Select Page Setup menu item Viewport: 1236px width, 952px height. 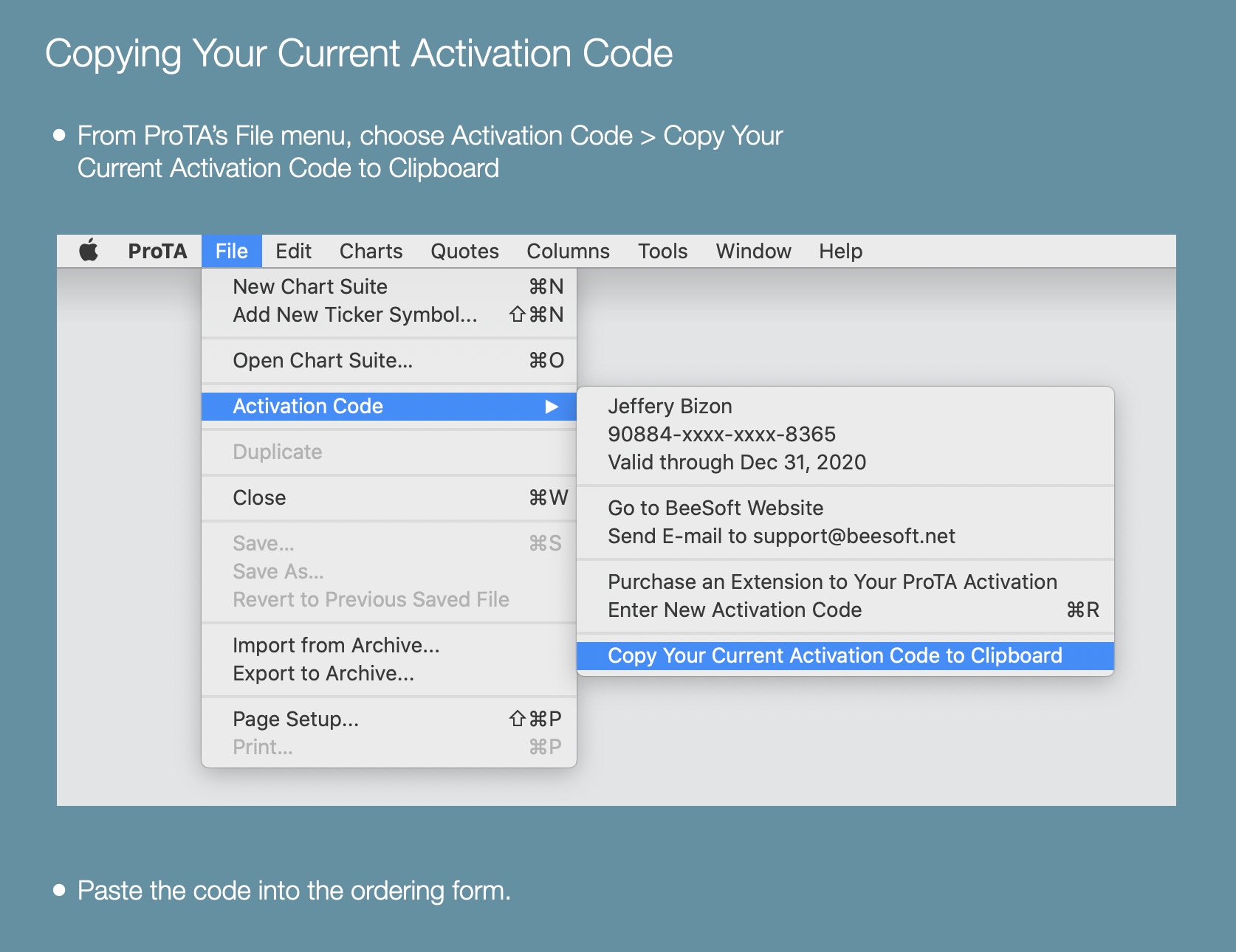tap(295, 719)
